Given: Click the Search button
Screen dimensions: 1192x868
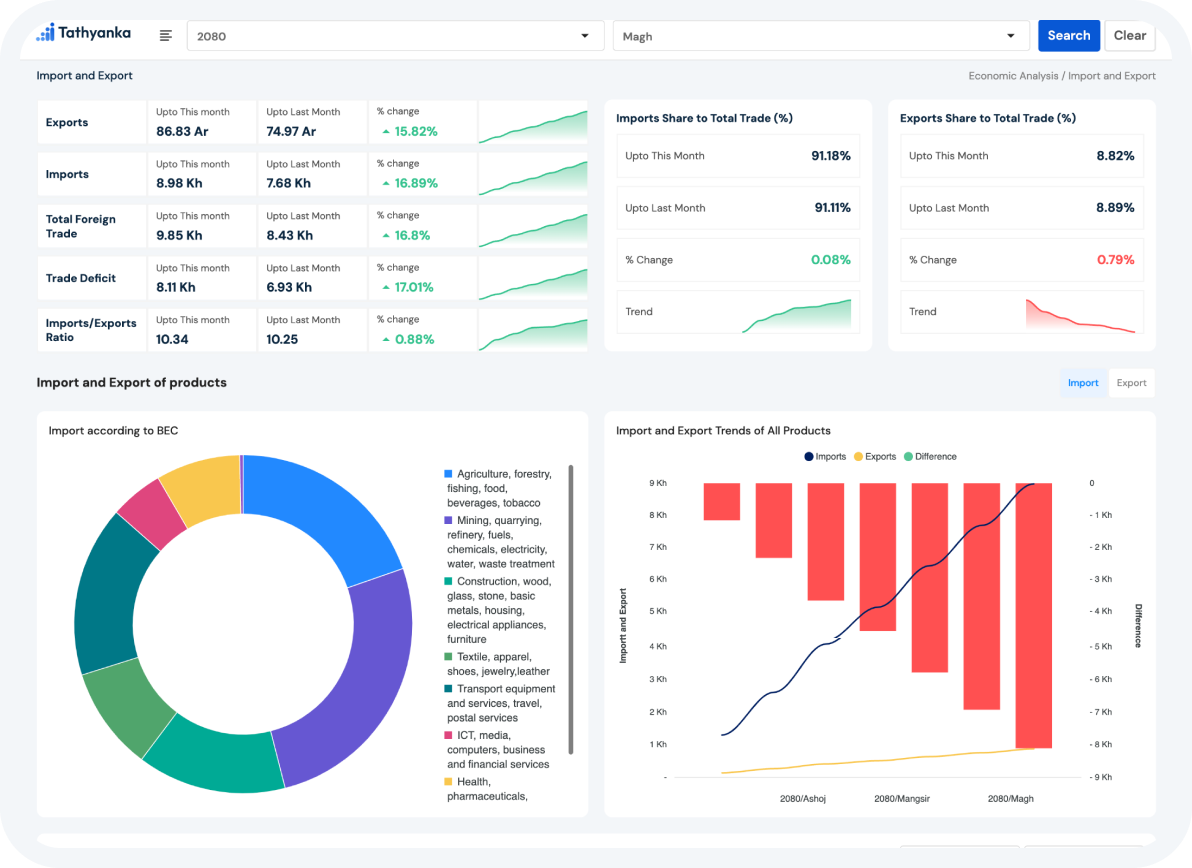Looking at the screenshot, I should [1068, 36].
